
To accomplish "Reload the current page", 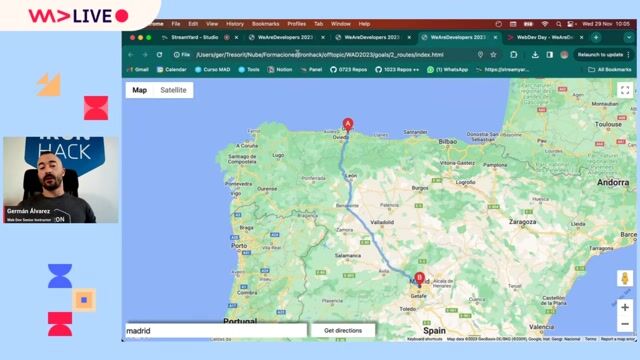I will tap(160, 55).
